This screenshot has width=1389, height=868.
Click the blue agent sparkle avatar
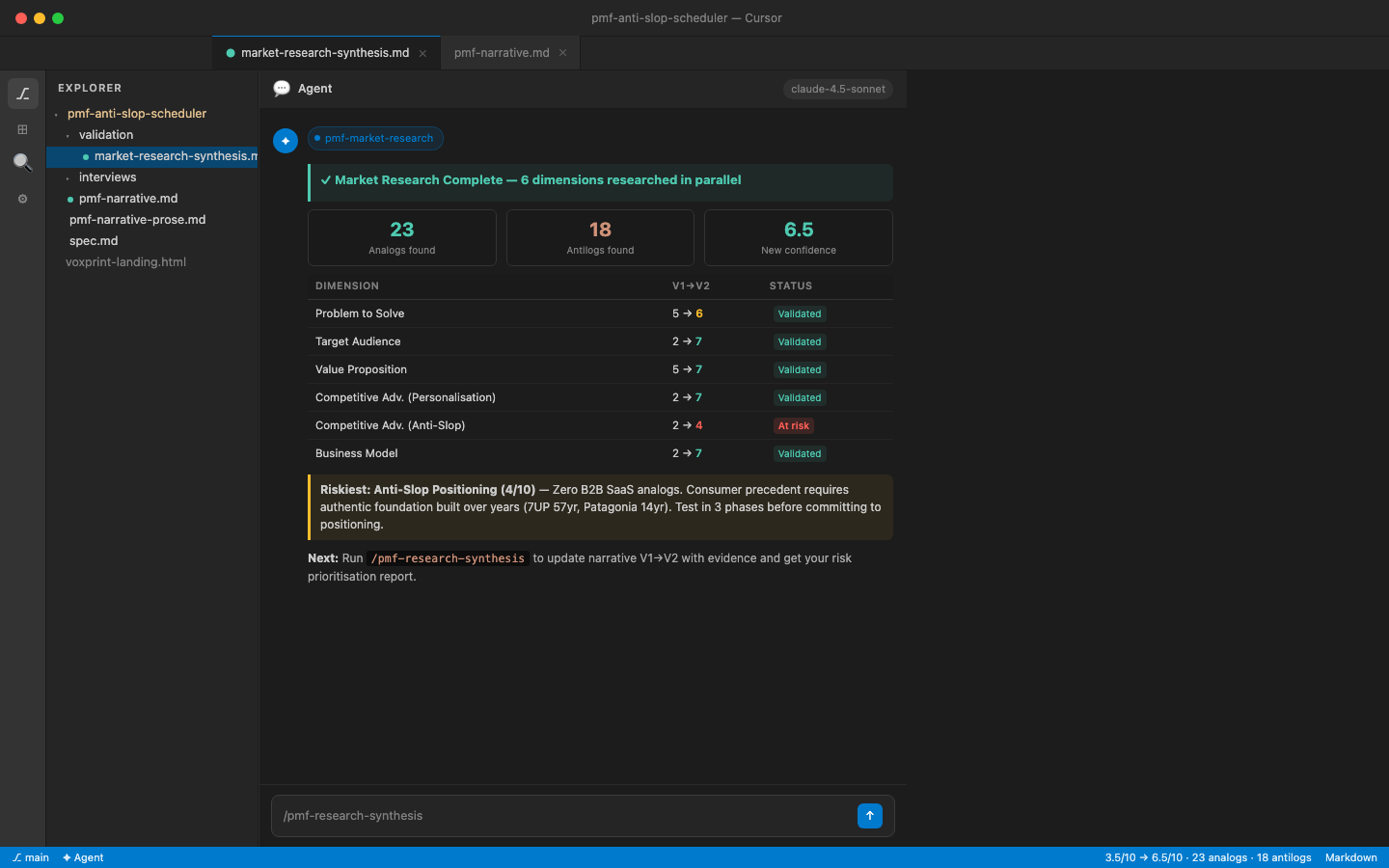(x=286, y=141)
